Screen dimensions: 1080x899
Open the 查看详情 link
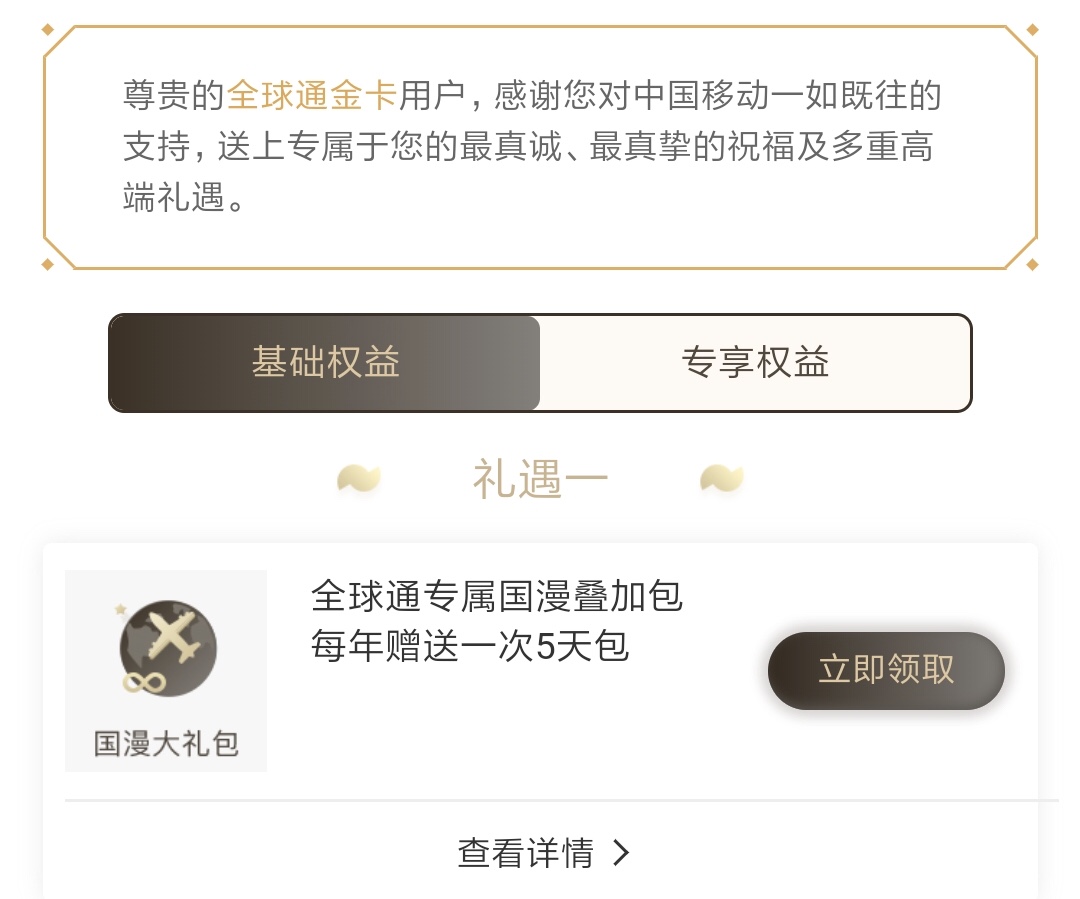tap(526, 853)
